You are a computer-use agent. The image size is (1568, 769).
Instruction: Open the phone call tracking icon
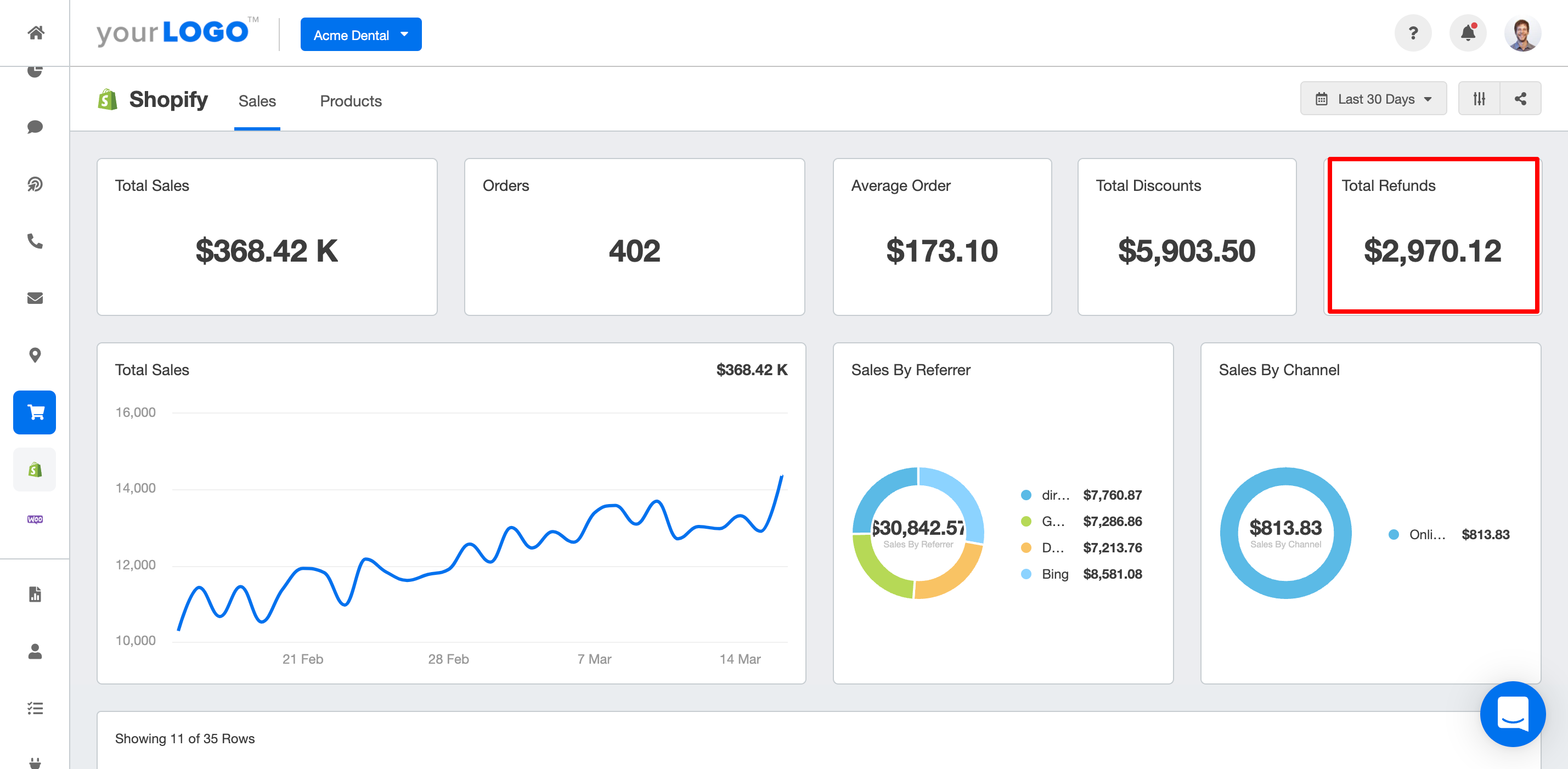(x=35, y=241)
